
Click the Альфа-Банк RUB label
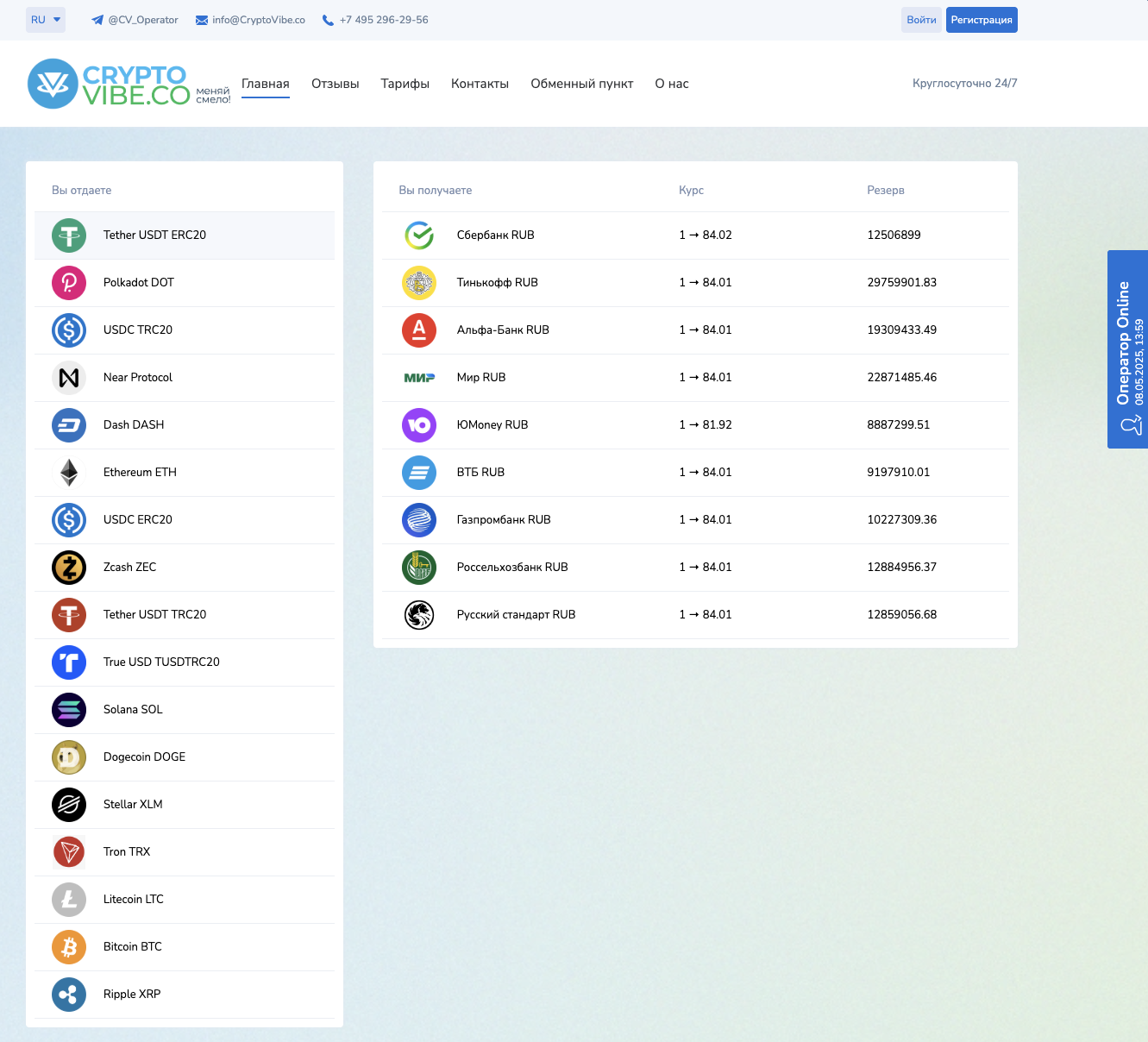(503, 330)
